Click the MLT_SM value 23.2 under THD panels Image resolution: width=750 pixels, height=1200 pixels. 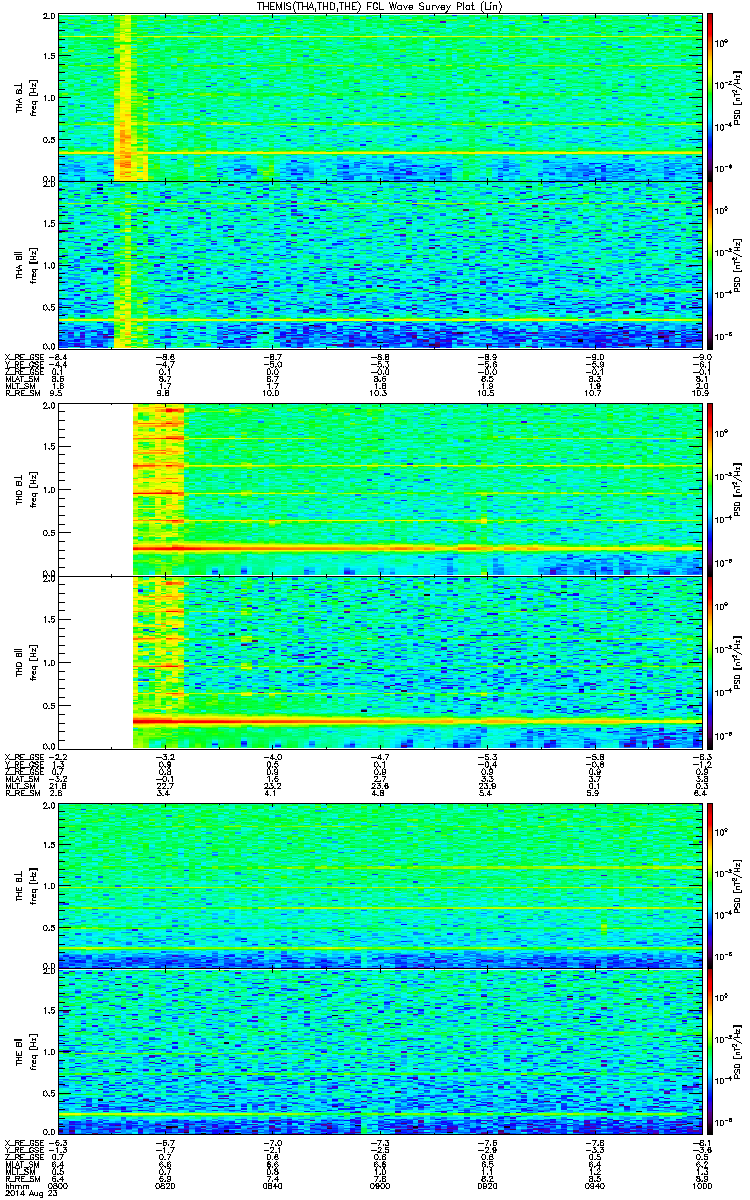[x=273, y=788]
